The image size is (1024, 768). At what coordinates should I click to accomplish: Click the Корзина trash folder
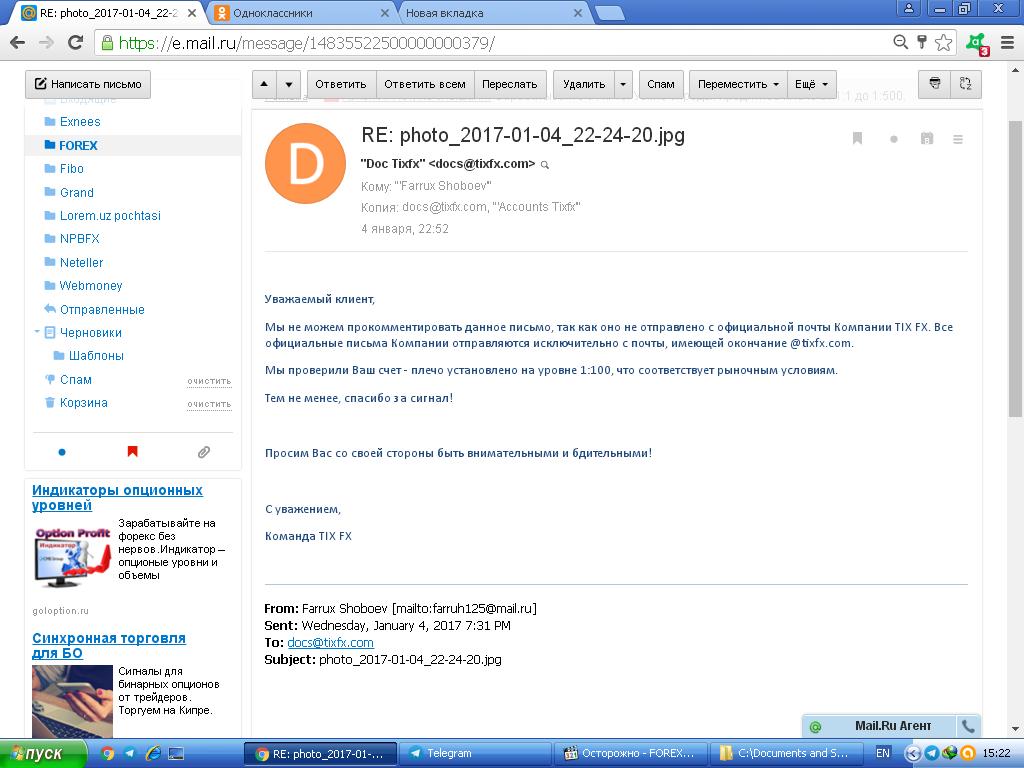pos(84,403)
